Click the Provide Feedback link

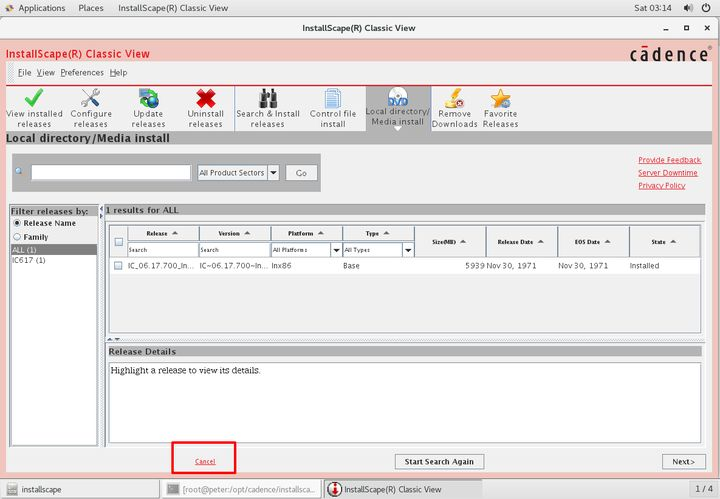[669, 160]
